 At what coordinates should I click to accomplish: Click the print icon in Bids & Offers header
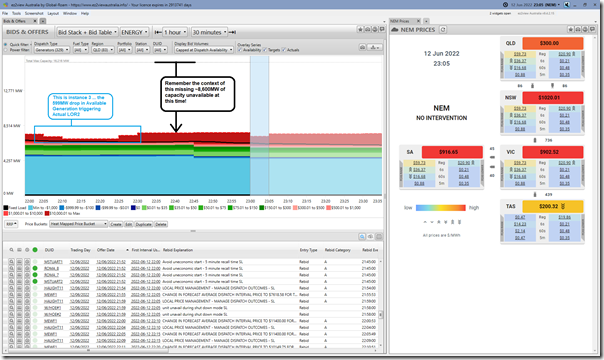[x=367, y=29]
